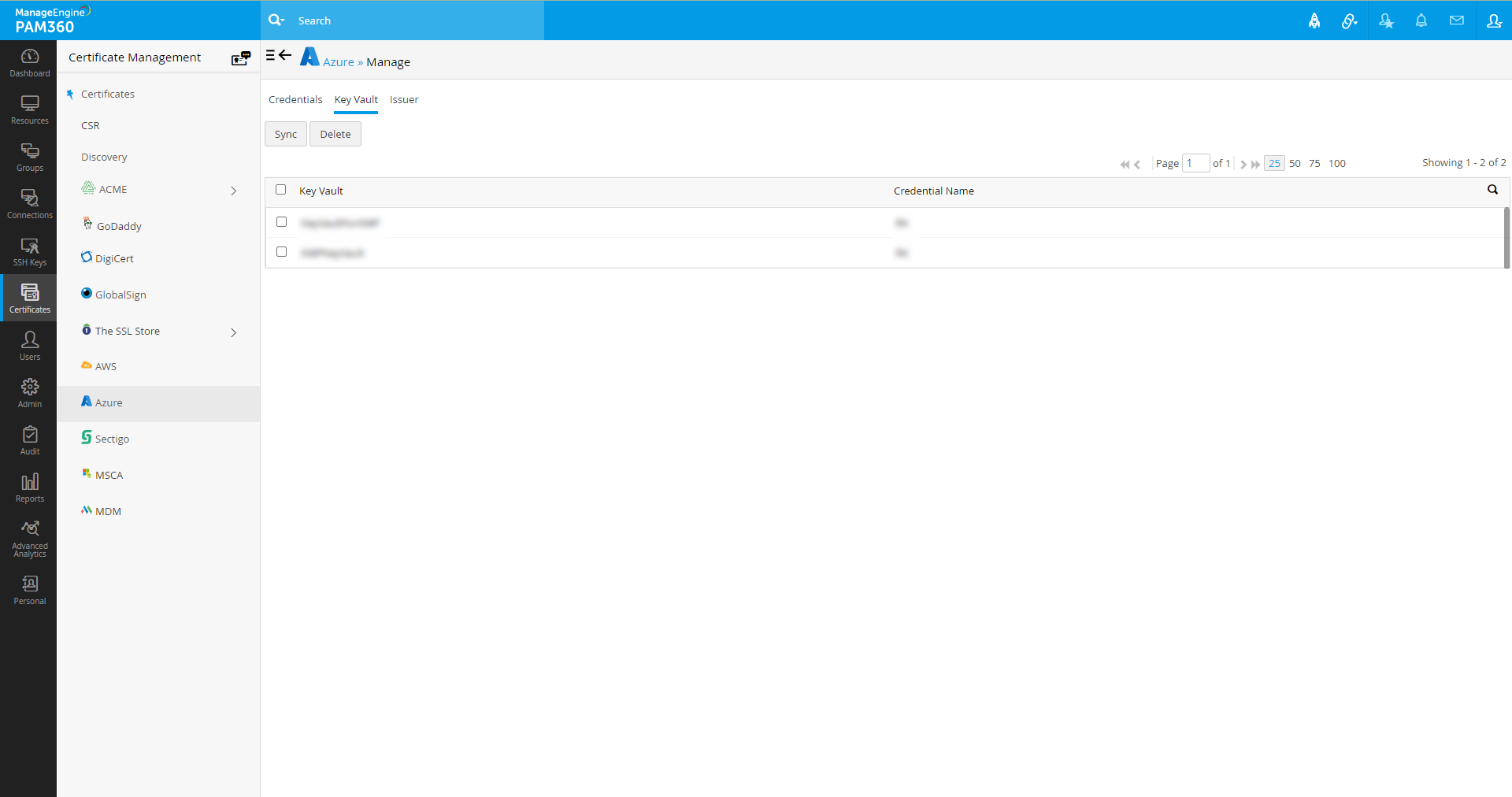Expand the ACME menu entry

[x=233, y=191]
